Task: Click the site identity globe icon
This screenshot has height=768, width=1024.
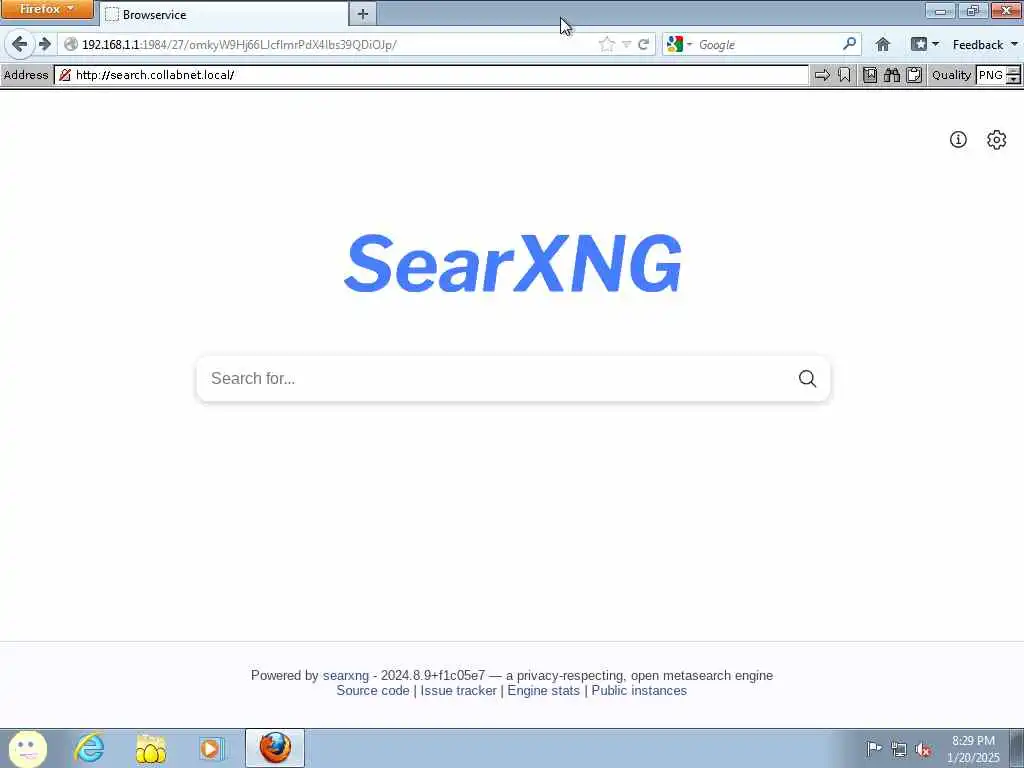Action: (x=71, y=44)
